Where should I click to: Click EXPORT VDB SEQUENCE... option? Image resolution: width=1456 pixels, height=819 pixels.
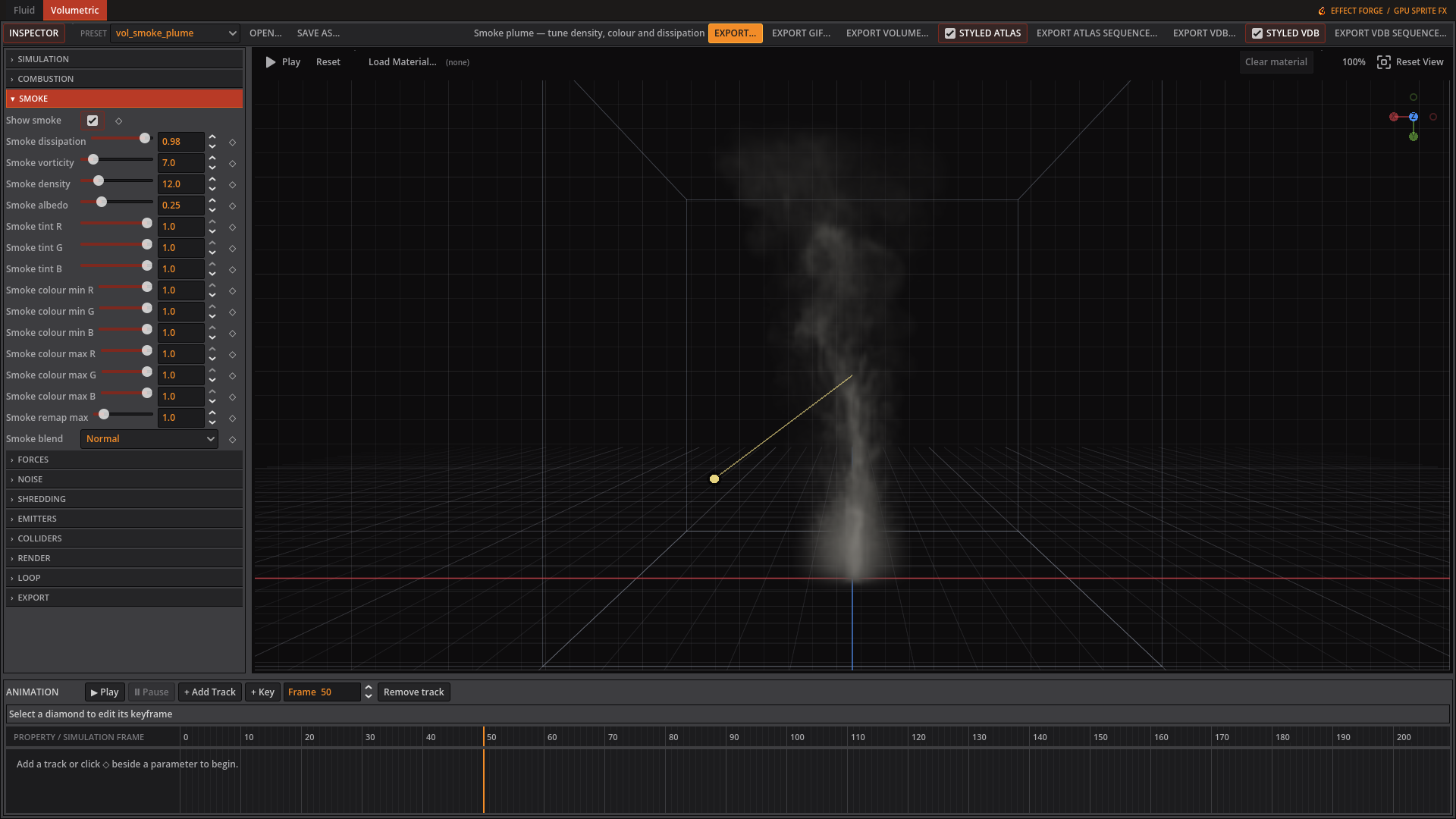1391,33
